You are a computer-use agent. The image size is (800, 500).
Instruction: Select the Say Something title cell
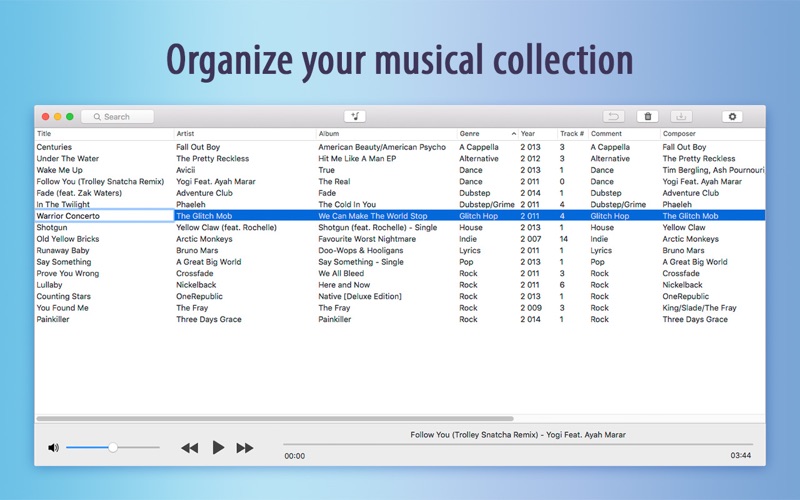click(x=64, y=262)
